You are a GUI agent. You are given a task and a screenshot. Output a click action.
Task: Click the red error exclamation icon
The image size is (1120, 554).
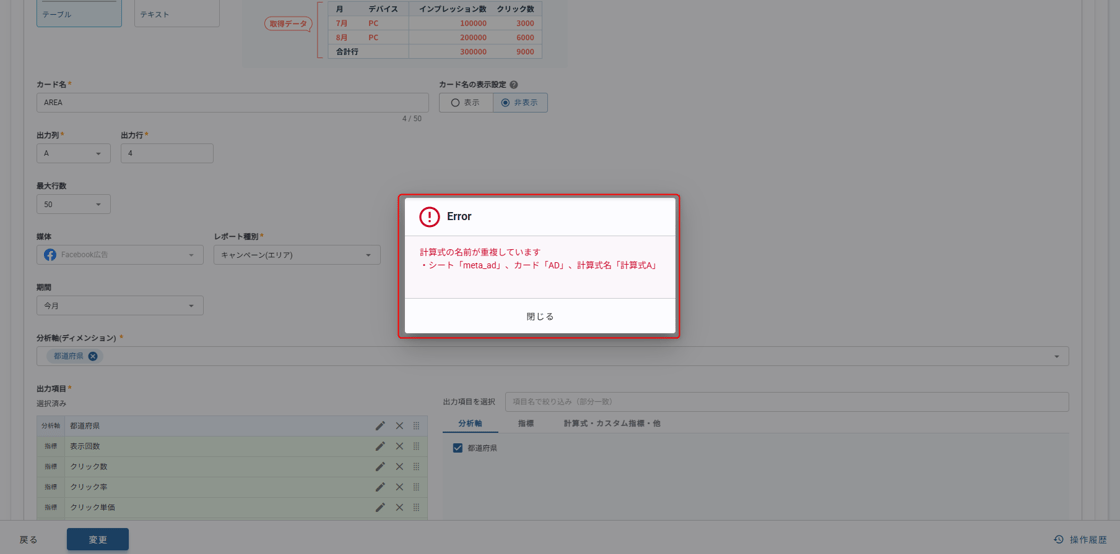[429, 216]
